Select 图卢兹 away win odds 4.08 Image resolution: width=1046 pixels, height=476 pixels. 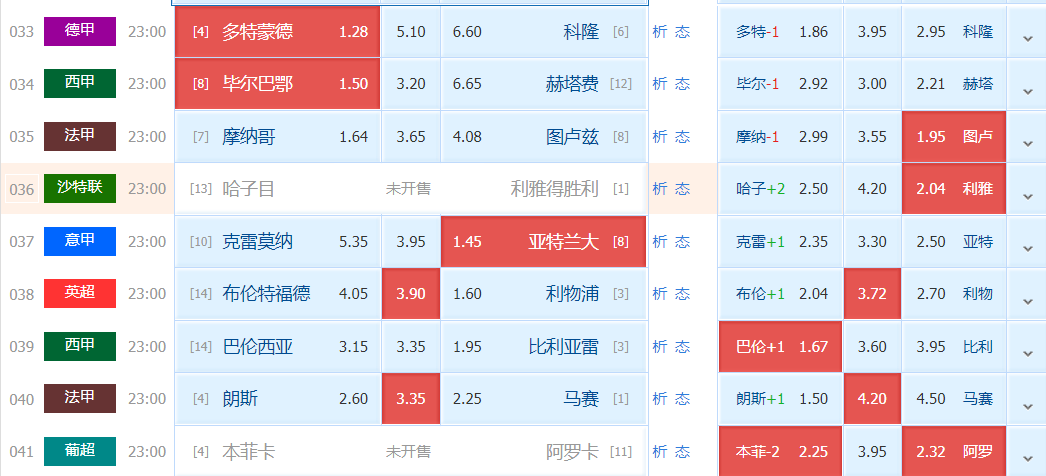point(543,137)
